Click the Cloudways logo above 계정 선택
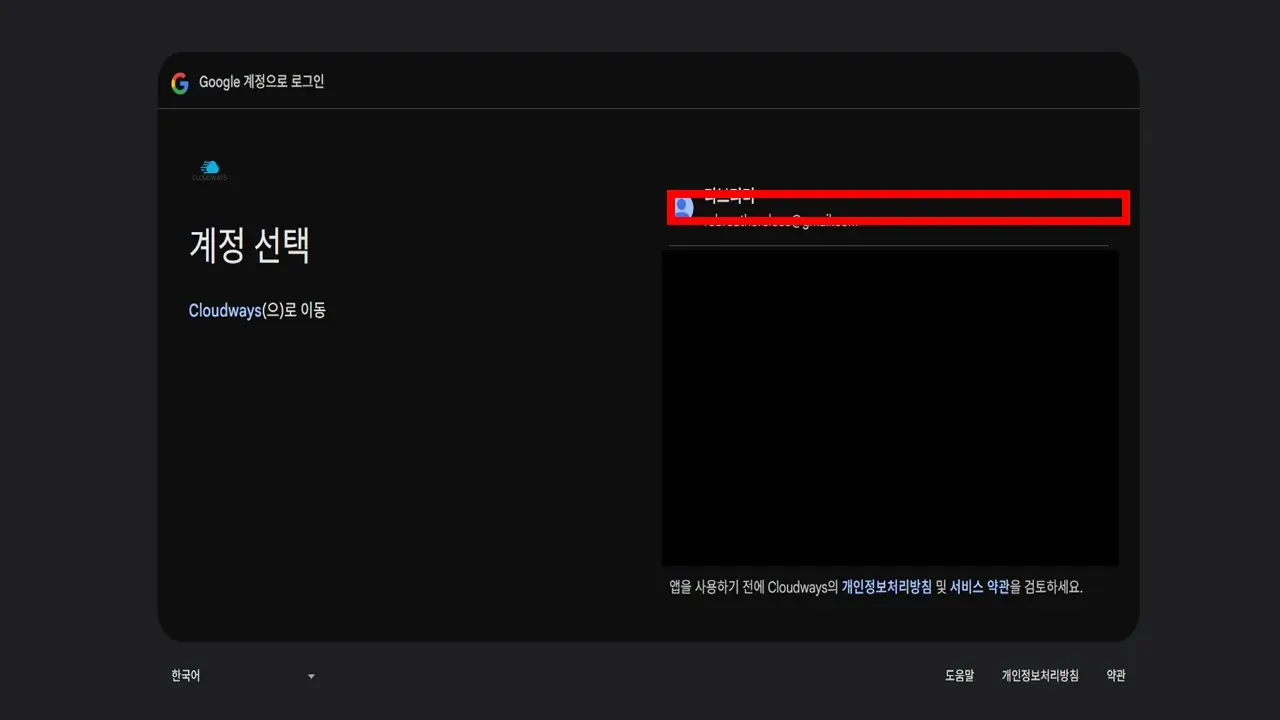 tap(210, 171)
